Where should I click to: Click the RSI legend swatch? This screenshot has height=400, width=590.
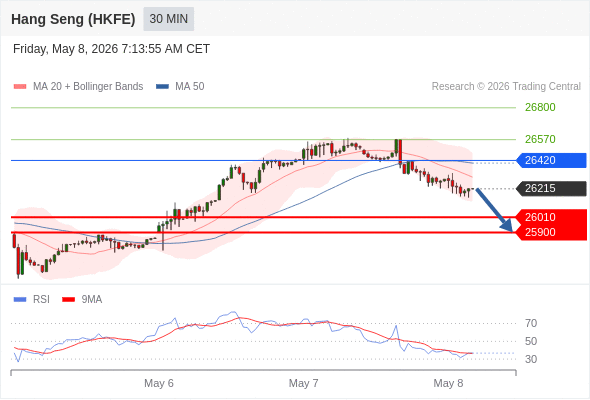pyautogui.click(x=20, y=300)
